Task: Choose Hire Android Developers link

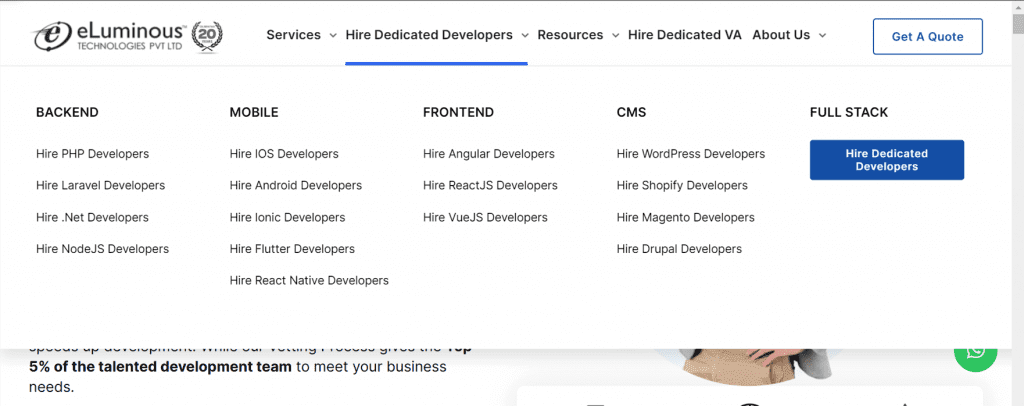Action: 295,186
